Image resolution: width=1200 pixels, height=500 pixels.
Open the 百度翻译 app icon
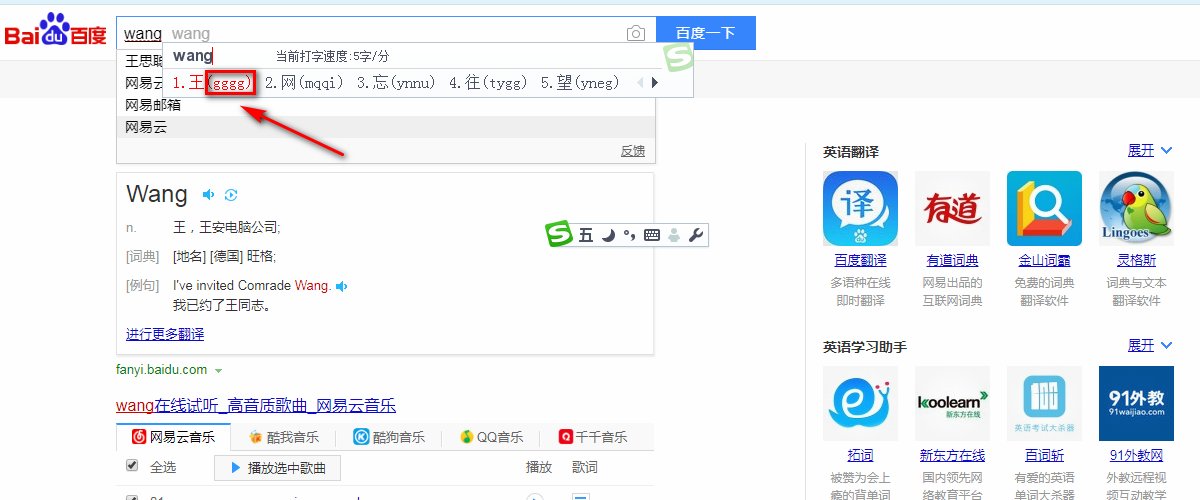click(860, 208)
